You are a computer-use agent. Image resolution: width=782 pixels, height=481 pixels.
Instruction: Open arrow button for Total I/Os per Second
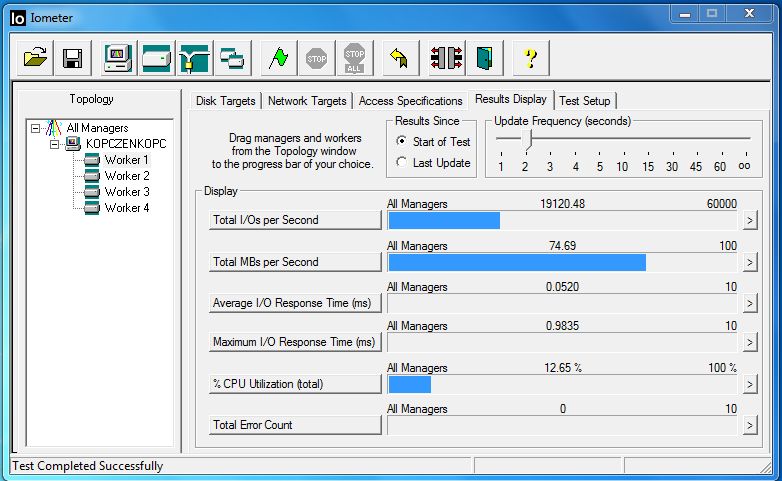point(750,220)
